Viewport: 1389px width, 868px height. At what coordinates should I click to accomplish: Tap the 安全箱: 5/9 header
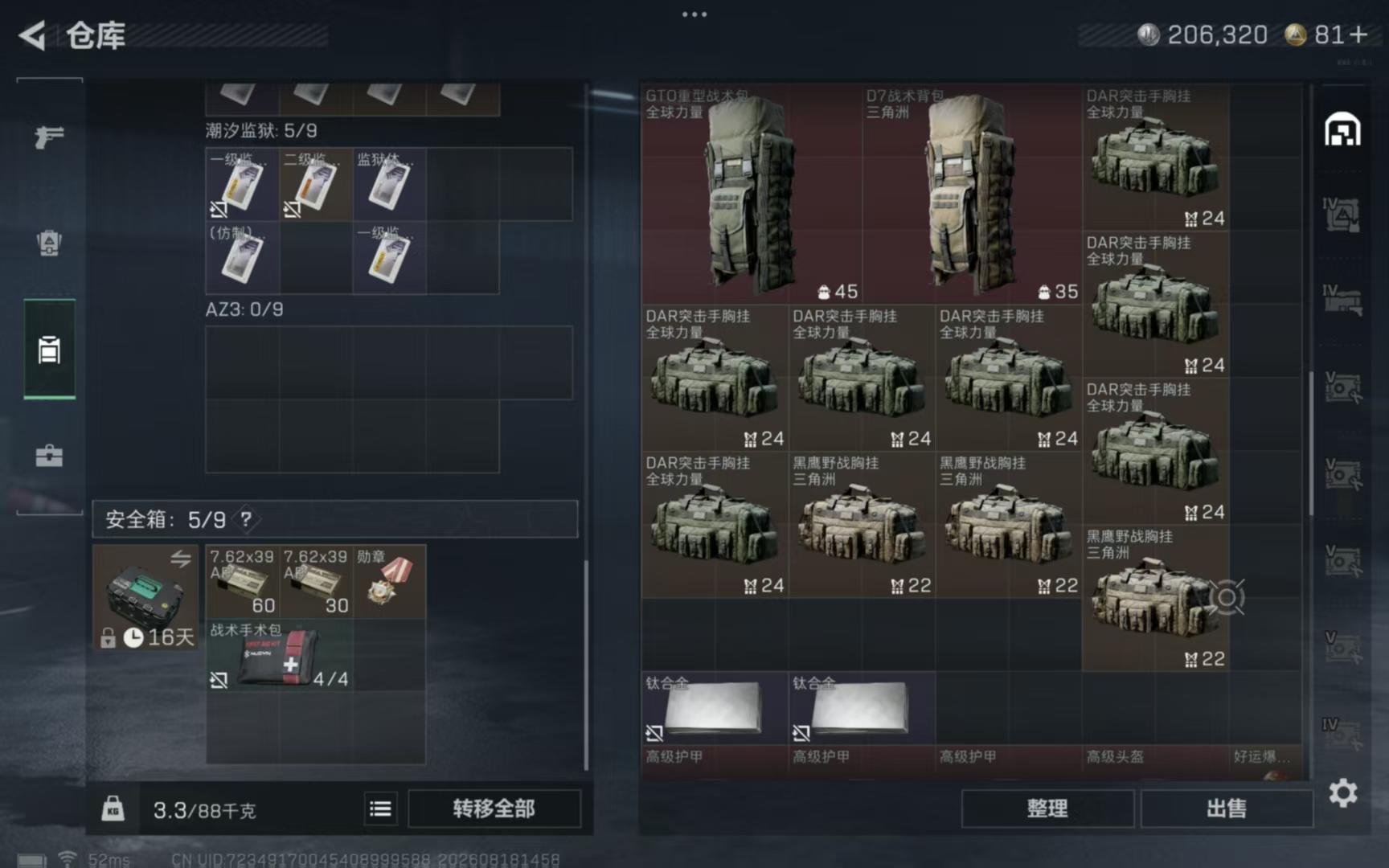pos(335,519)
